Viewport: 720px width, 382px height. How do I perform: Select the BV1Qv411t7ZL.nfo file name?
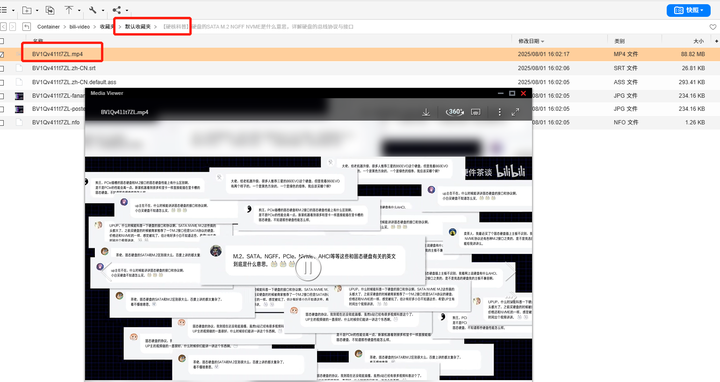(56, 123)
